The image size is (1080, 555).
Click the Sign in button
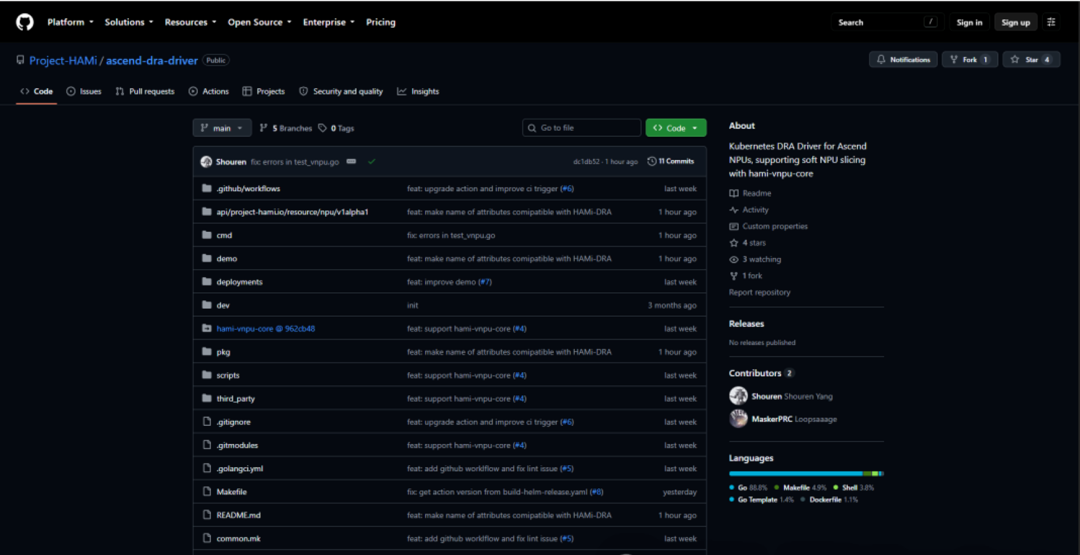969,22
